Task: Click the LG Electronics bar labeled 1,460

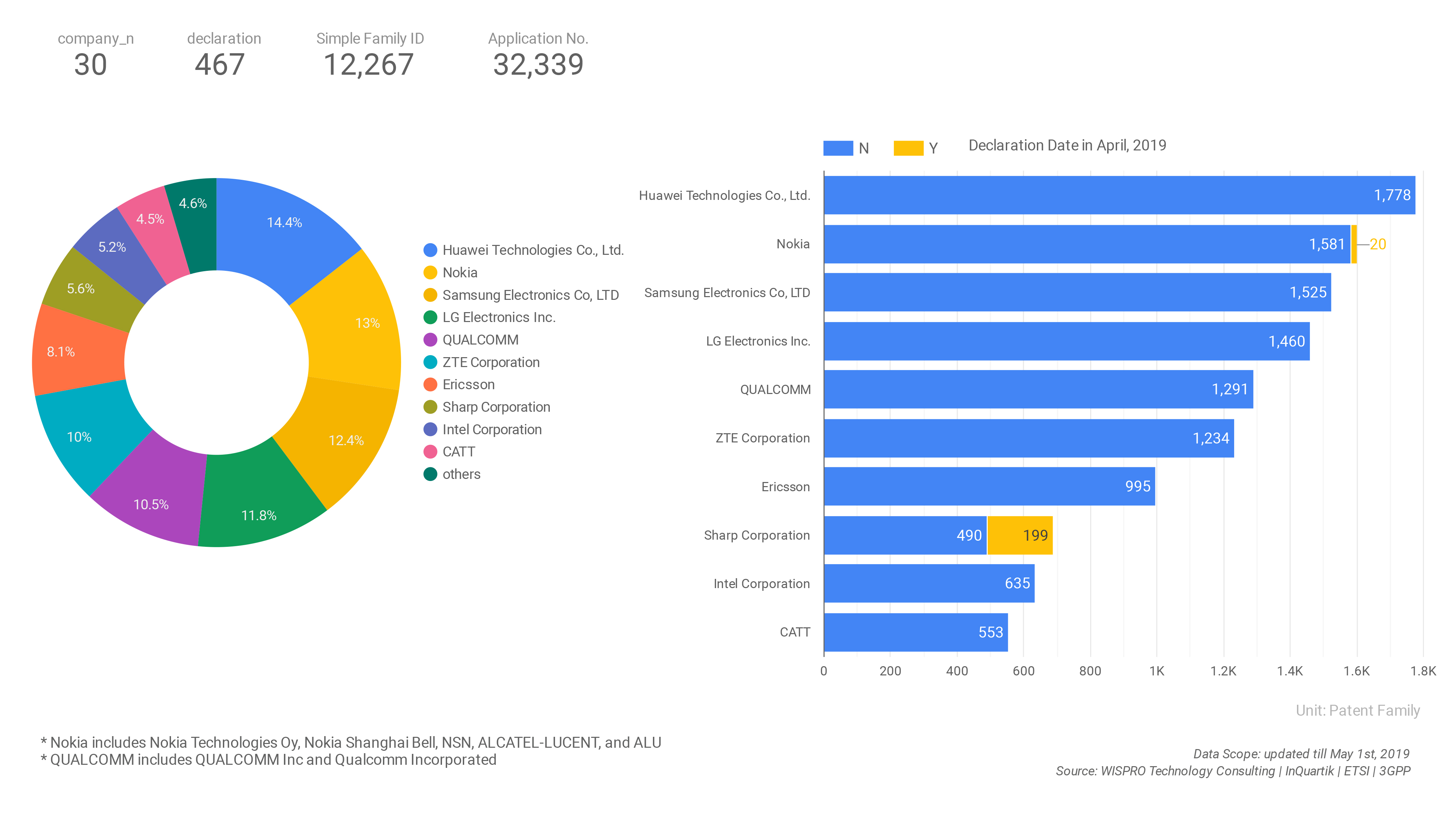Action: (1067, 341)
